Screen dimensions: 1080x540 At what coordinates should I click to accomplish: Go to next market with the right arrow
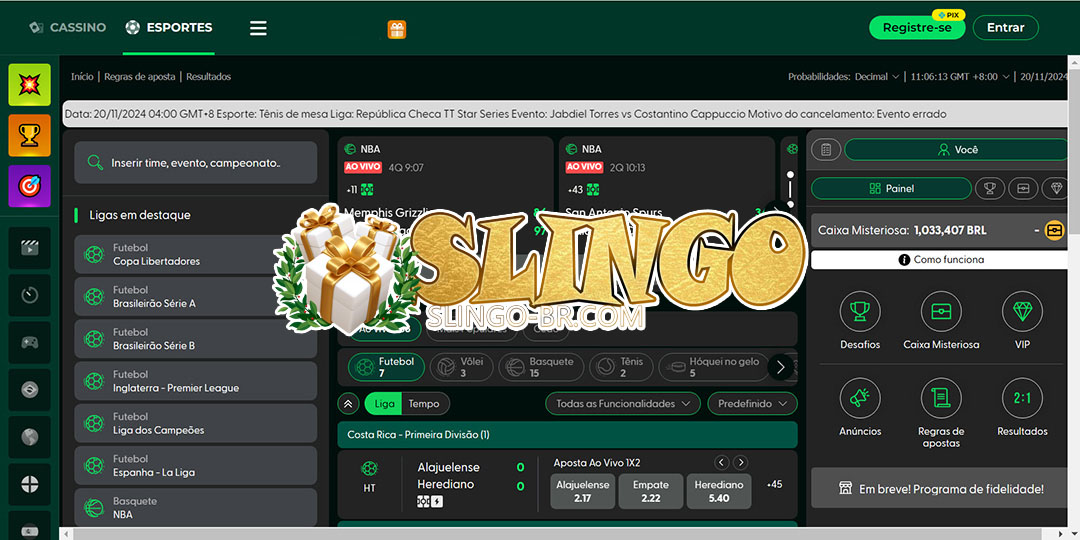point(740,463)
